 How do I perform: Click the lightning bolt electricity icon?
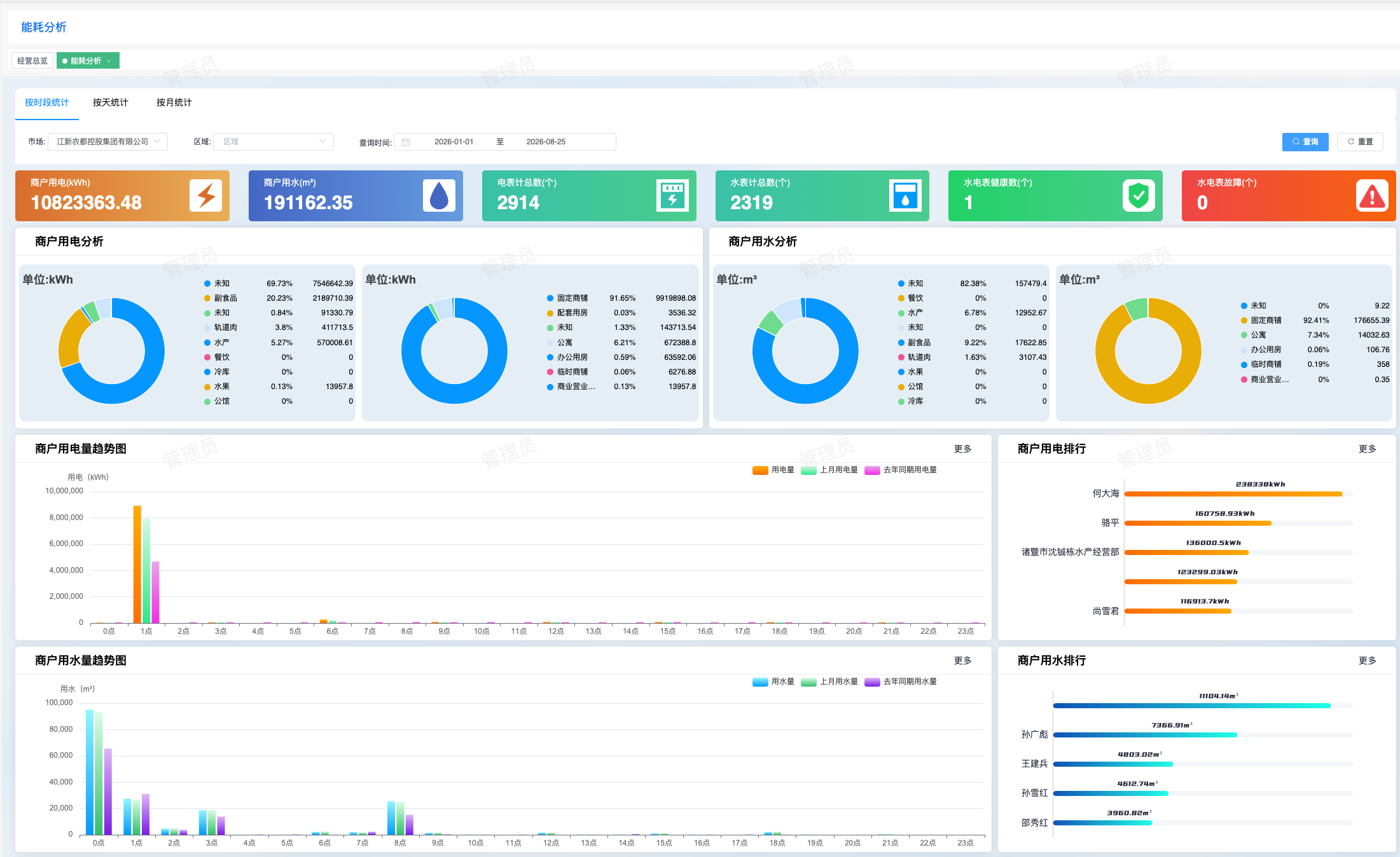pos(205,195)
